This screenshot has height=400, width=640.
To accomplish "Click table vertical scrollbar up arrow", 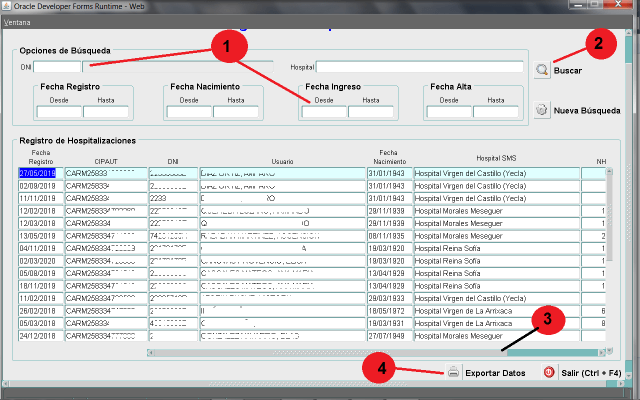I will pyautogui.click(x=609, y=171).
